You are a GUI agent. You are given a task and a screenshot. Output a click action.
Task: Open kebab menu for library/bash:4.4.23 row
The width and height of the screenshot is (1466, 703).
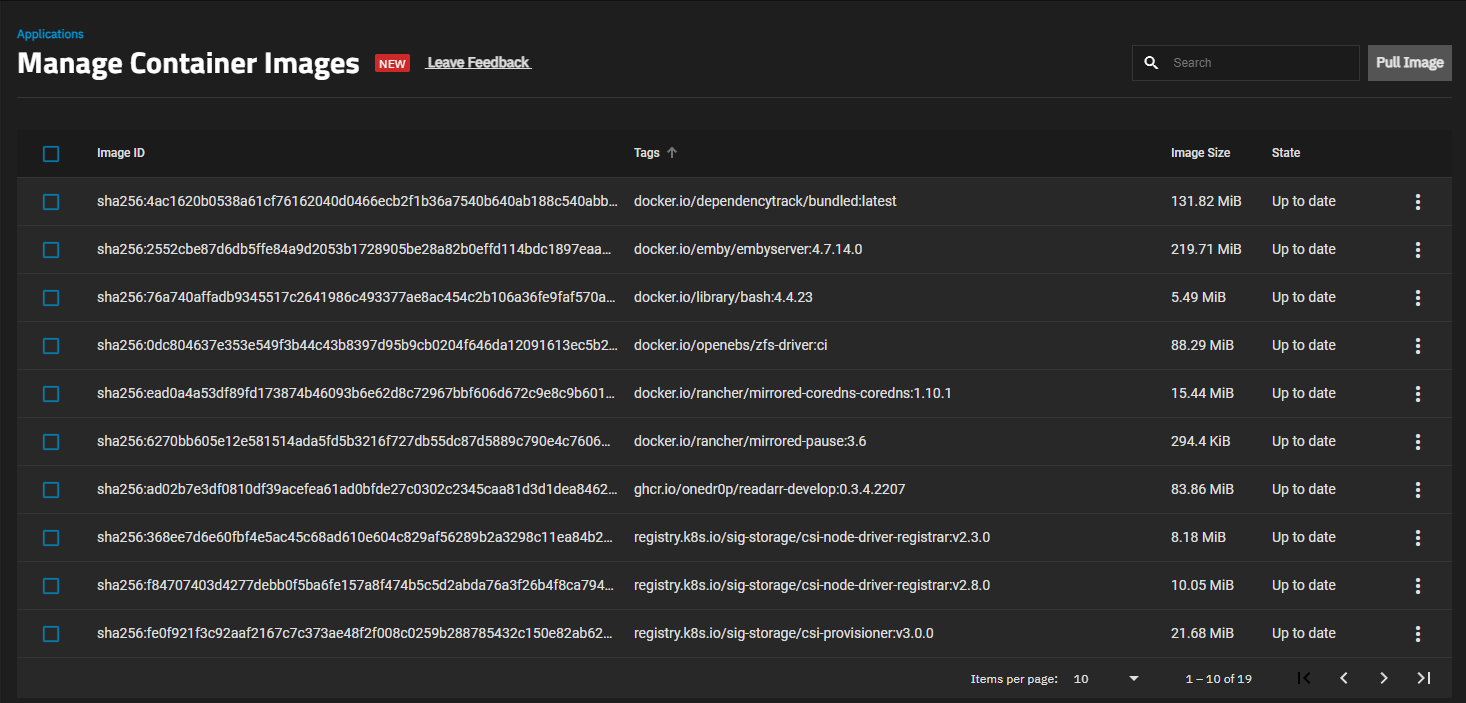(x=1417, y=298)
